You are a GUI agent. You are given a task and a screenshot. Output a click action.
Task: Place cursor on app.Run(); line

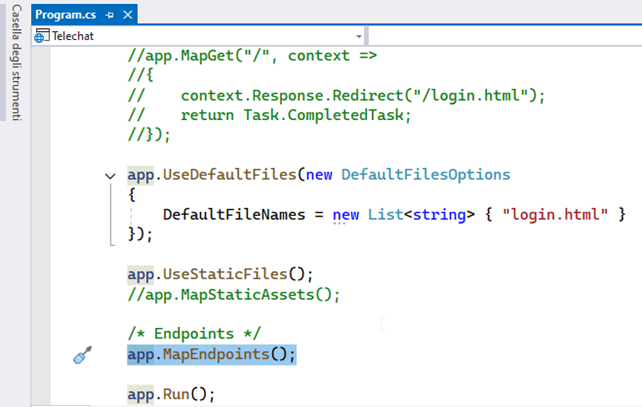coord(171,393)
